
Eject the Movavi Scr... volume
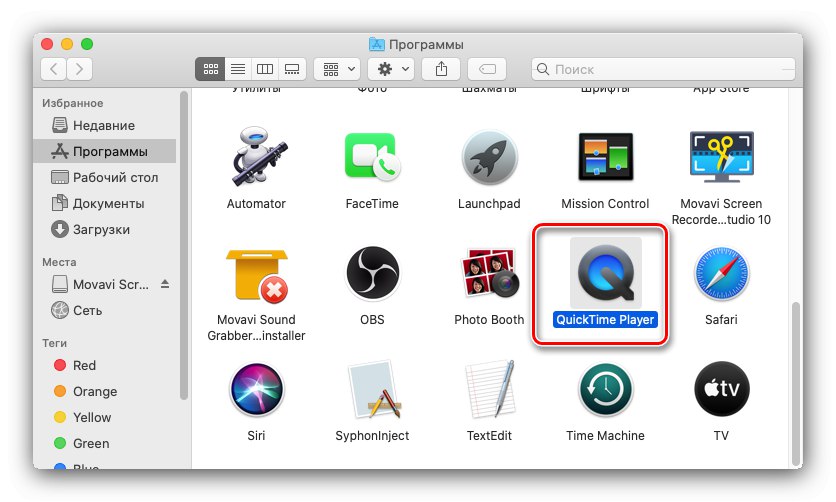click(x=165, y=284)
